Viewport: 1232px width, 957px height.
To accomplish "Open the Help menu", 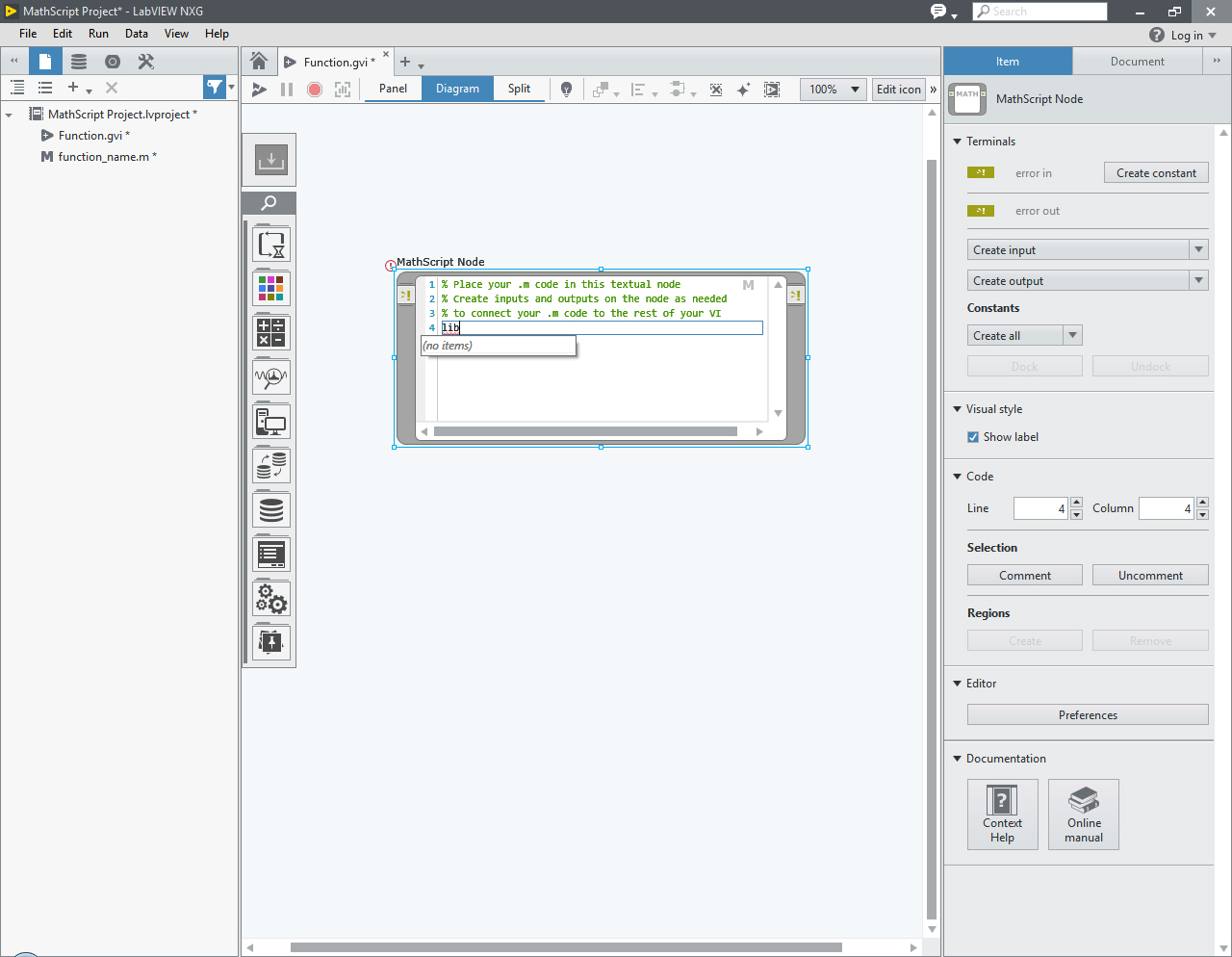I will click(x=217, y=34).
